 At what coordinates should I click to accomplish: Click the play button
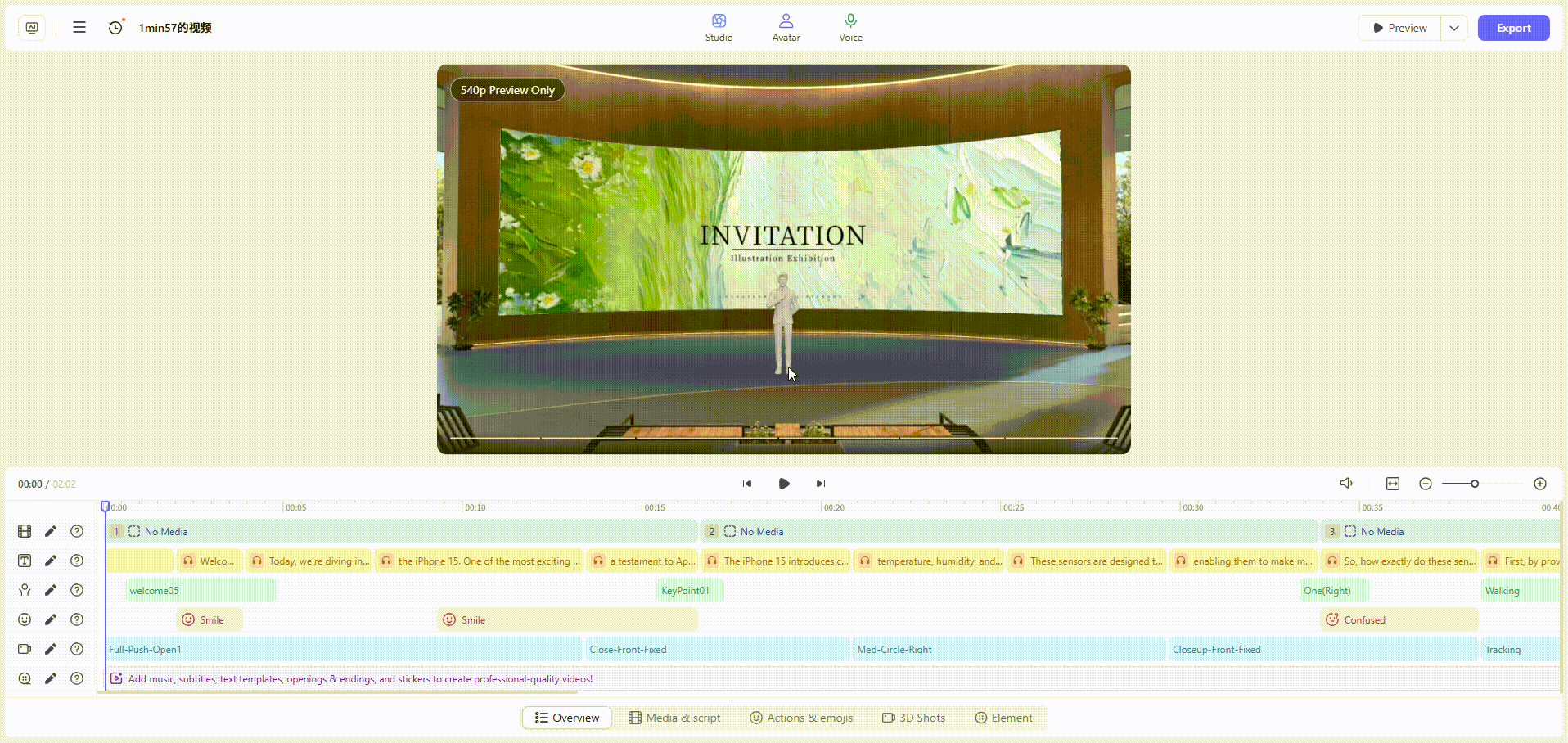pyautogui.click(x=783, y=484)
